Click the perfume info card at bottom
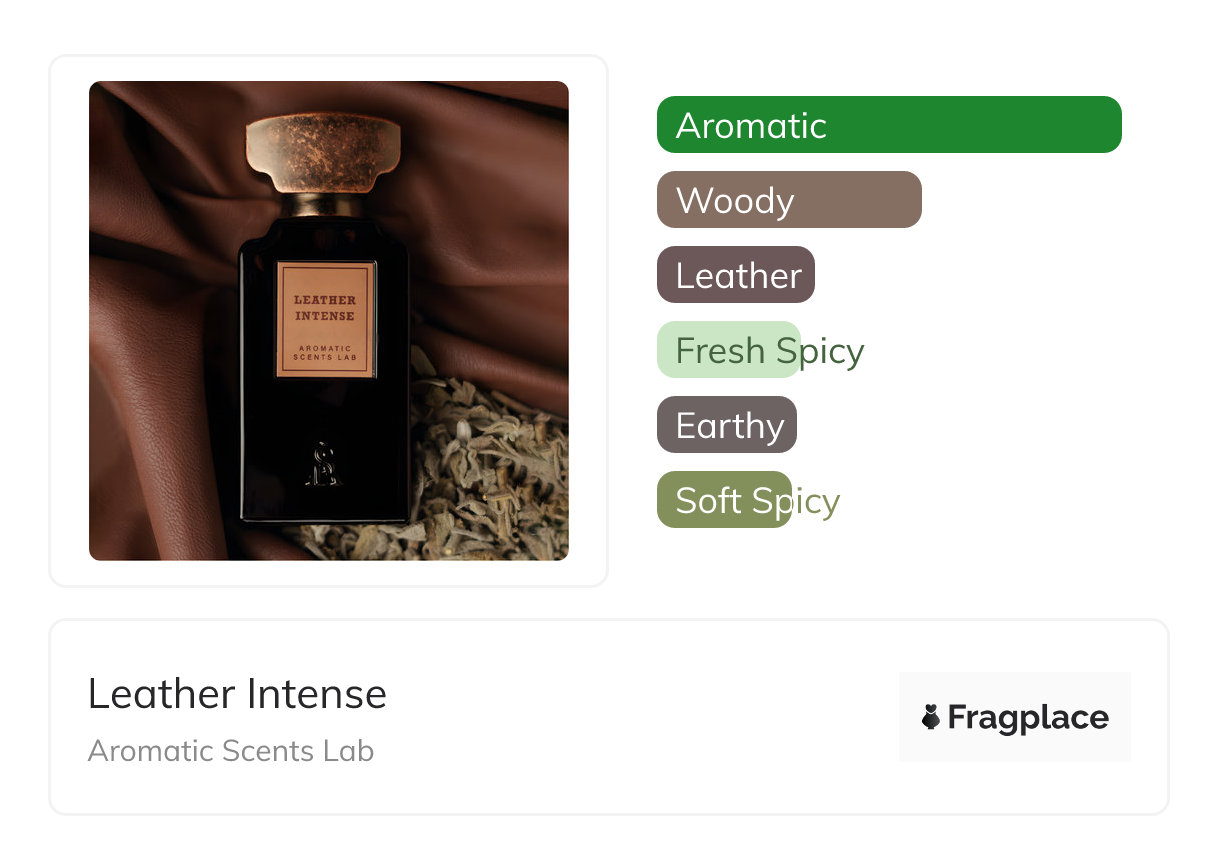Screen dimensions: 1218x864 [609, 717]
